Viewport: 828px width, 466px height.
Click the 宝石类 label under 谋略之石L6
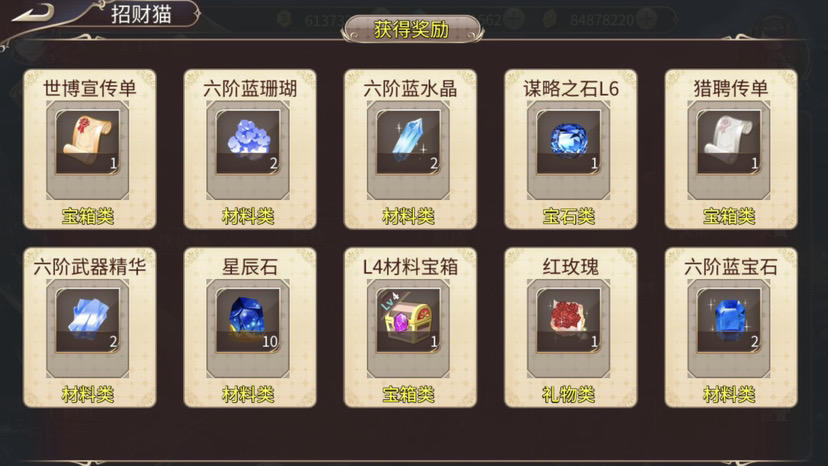point(569,216)
